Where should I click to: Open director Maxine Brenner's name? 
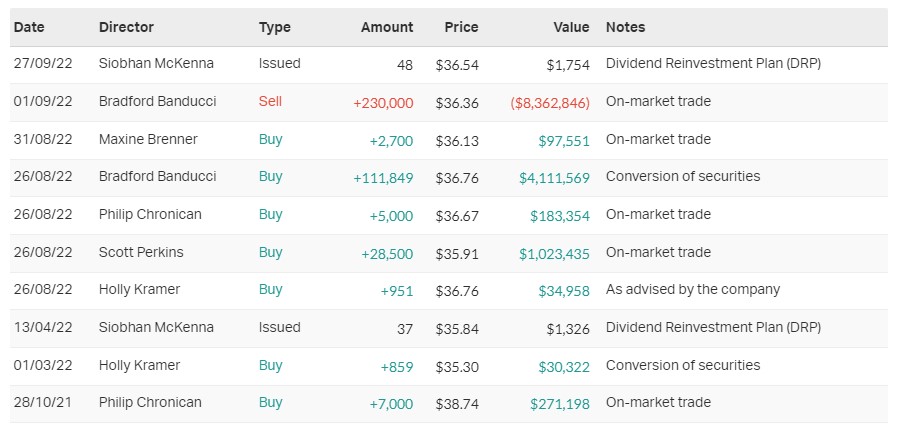[148, 139]
